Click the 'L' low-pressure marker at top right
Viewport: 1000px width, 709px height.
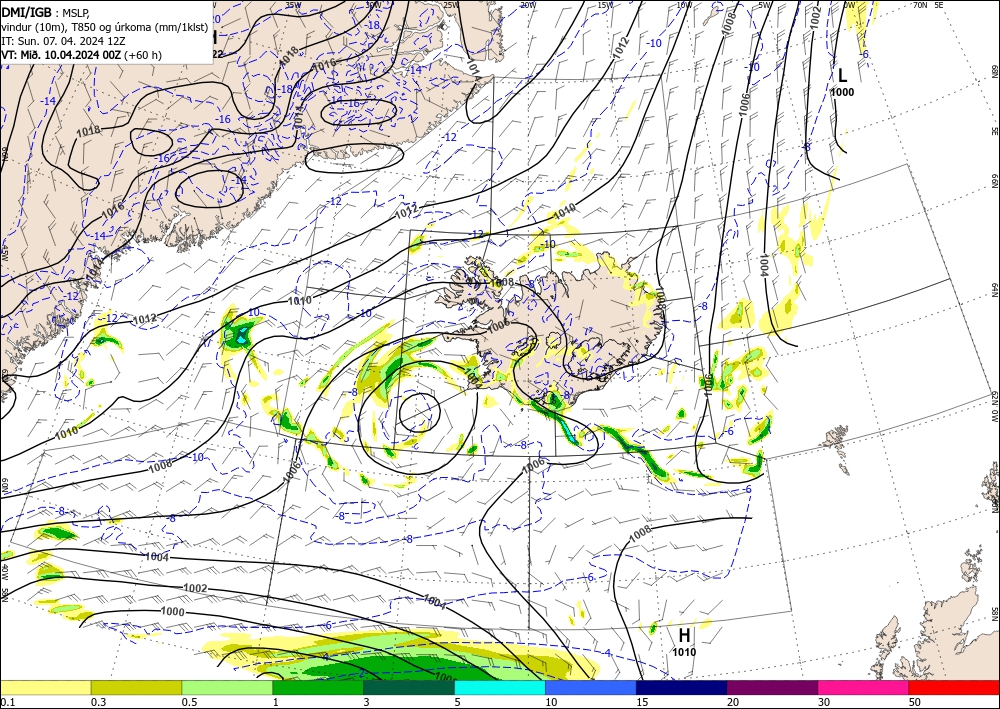pos(842,75)
